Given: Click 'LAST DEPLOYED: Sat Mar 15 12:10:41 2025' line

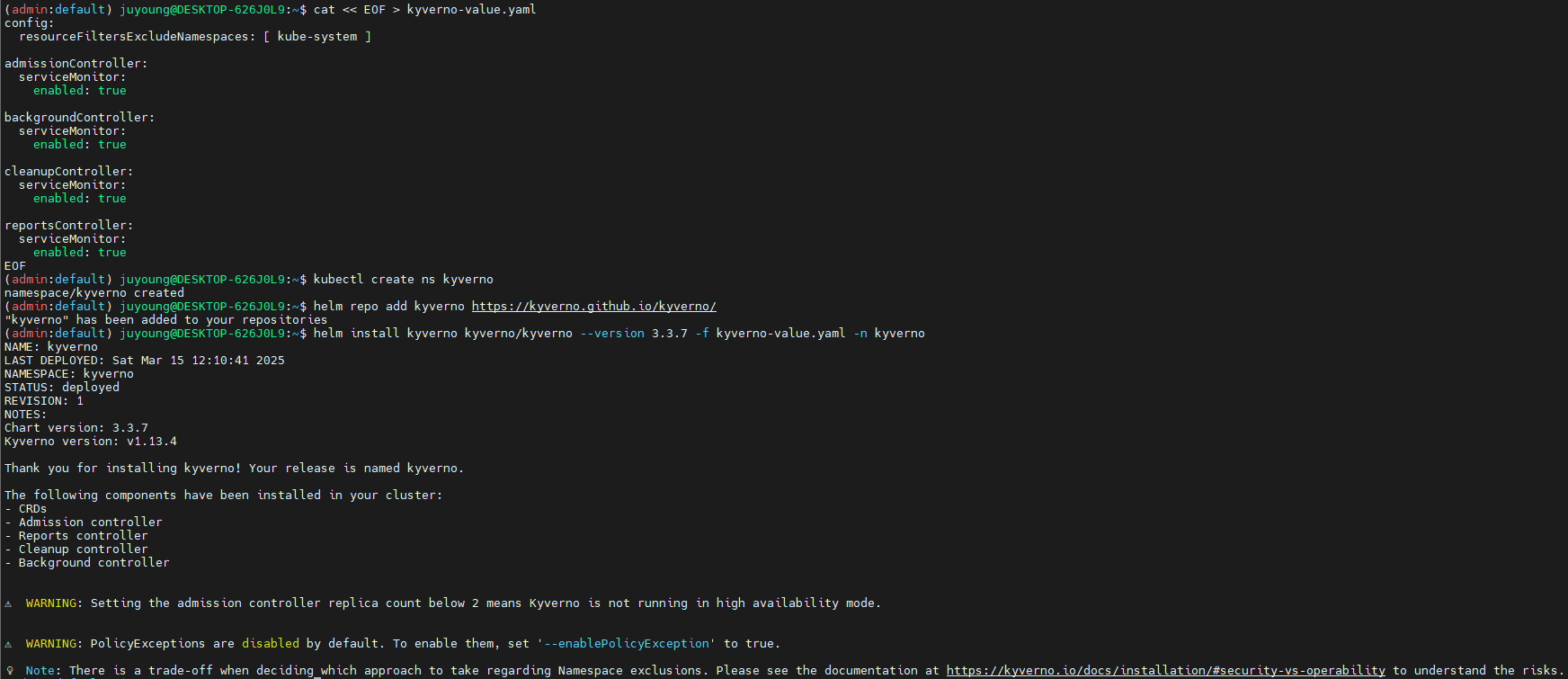Looking at the screenshot, I should [x=145, y=361].
